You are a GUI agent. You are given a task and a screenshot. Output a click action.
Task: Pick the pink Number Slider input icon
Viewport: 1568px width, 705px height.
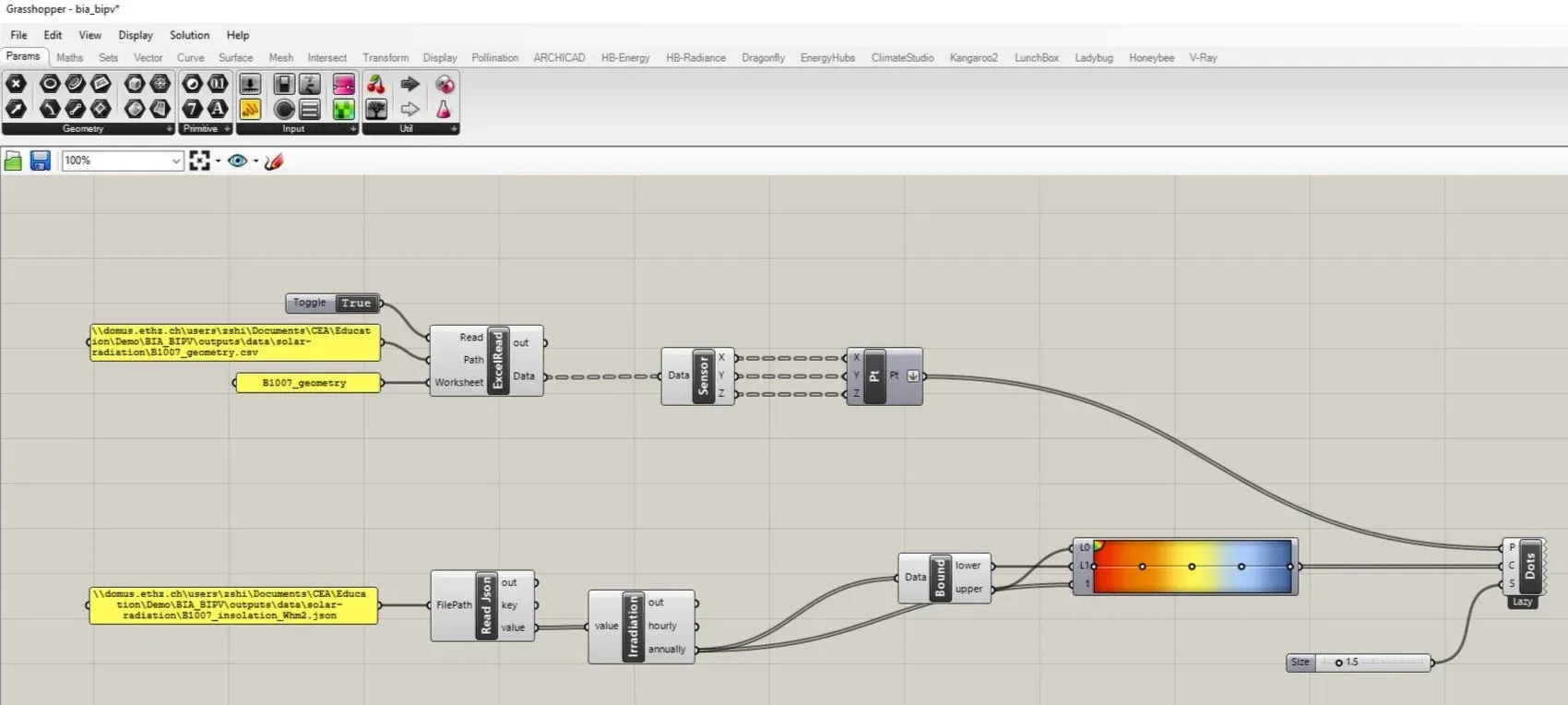pyautogui.click(x=343, y=84)
